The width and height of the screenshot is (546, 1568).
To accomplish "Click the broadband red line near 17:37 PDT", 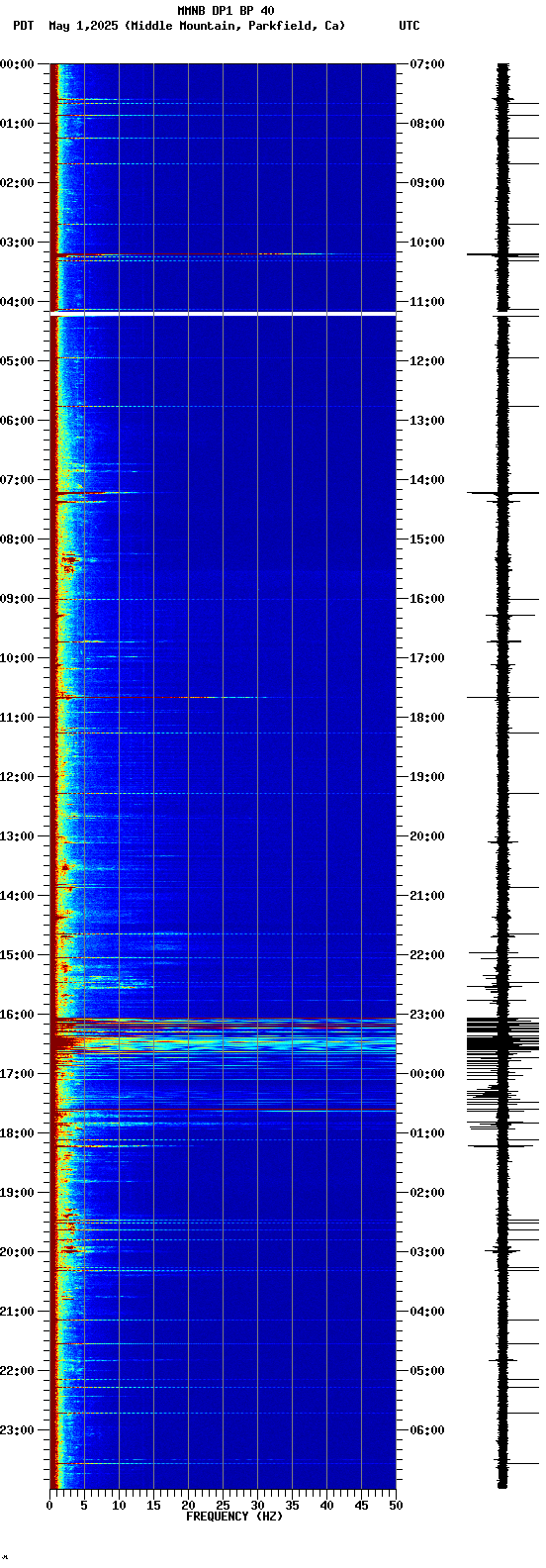I will (x=223, y=1109).
